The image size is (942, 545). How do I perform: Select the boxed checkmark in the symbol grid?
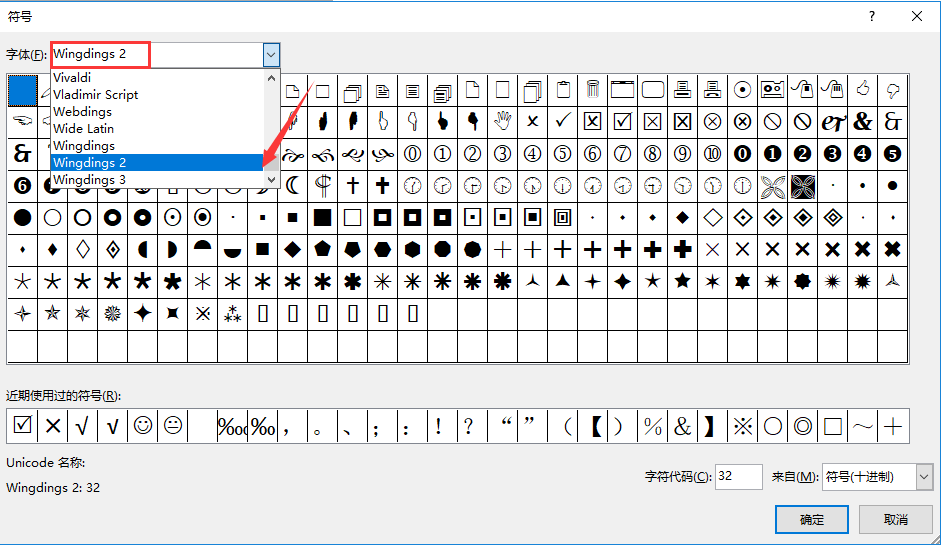click(622, 122)
